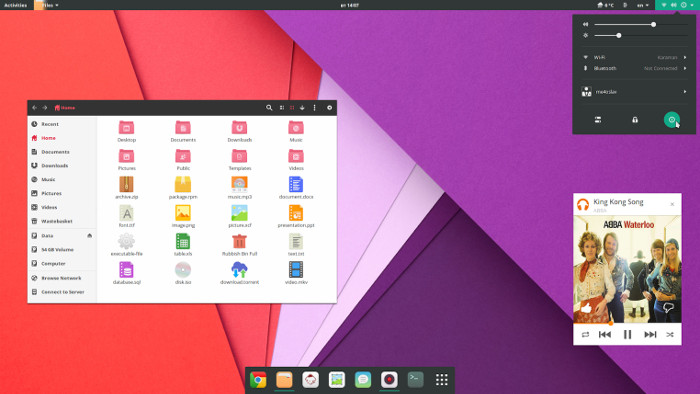The image size is (700, 394).
Task: Select the document.docx file
Action: (296, 184)
